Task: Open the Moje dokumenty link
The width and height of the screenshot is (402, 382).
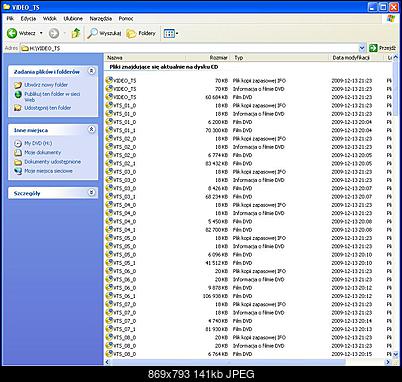Action: (x=43, y=152)
